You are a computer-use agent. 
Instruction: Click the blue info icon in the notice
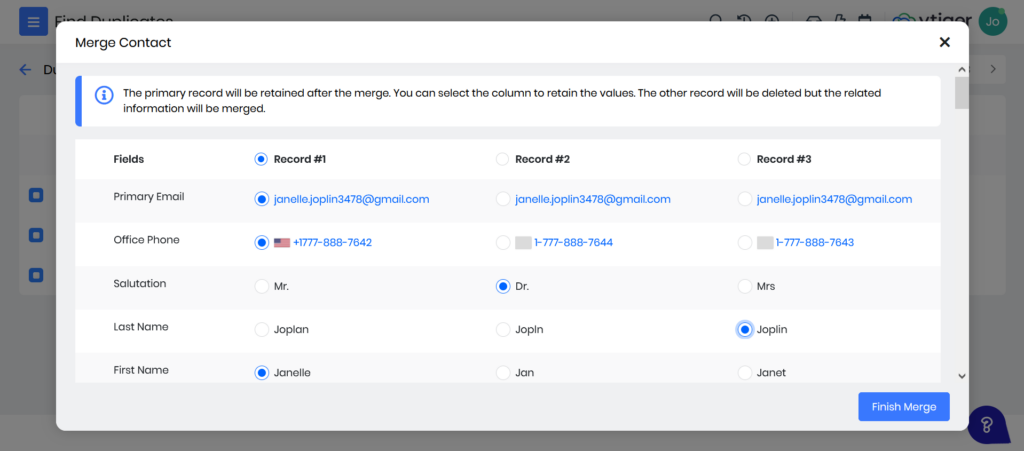(103, 95)
